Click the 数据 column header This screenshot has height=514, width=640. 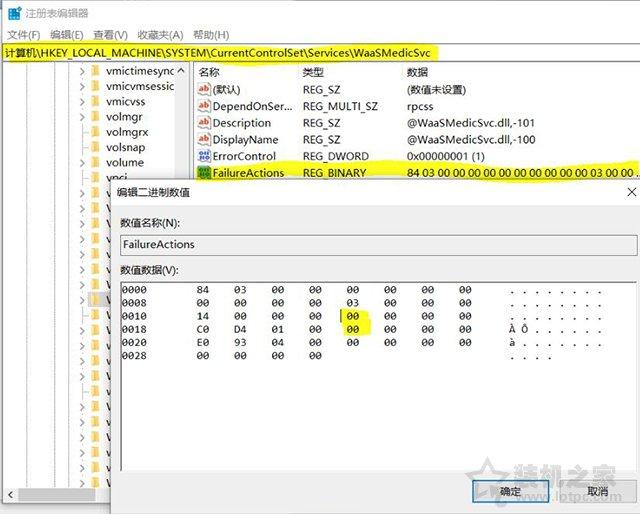[x=417, y=72]
